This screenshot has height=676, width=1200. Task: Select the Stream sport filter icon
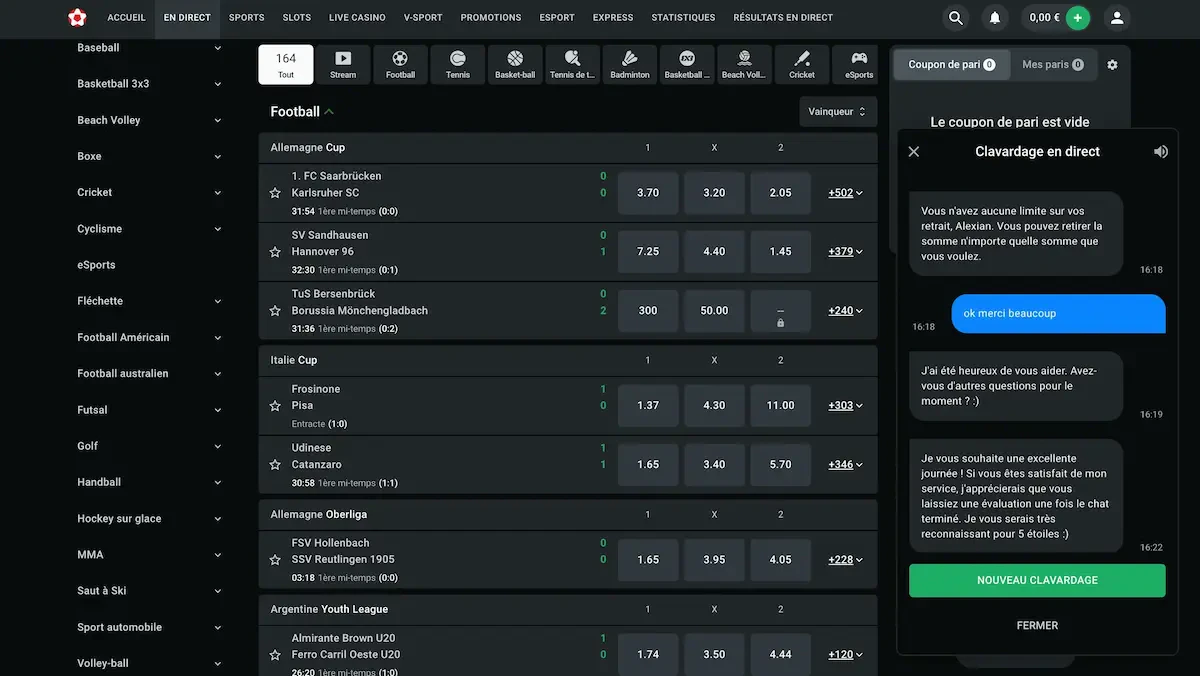pos(343,64)
